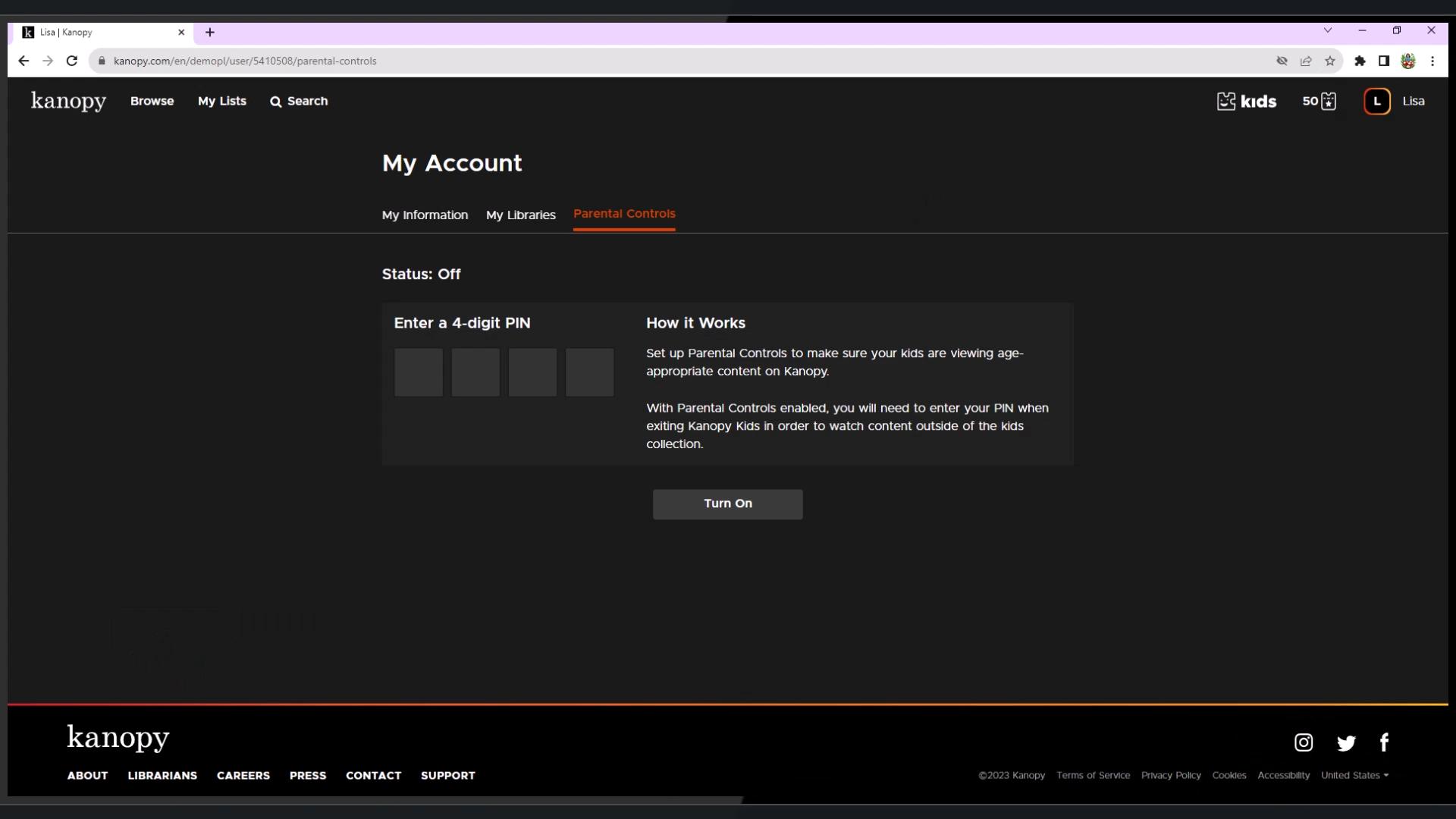Click the Support link in footer
This screenshot has height=819, width=1456.
click(448, 775)
